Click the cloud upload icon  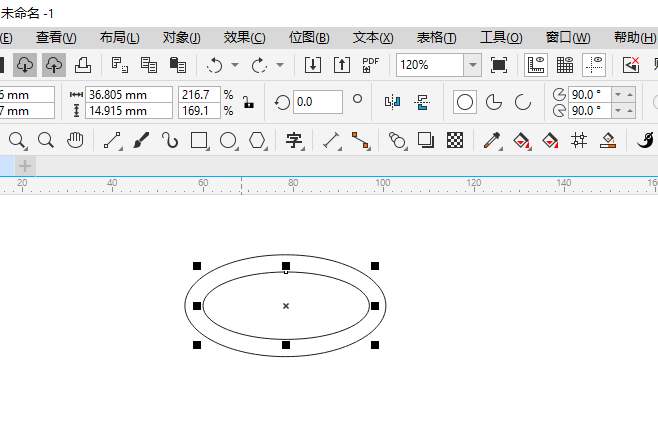(54, 65)
